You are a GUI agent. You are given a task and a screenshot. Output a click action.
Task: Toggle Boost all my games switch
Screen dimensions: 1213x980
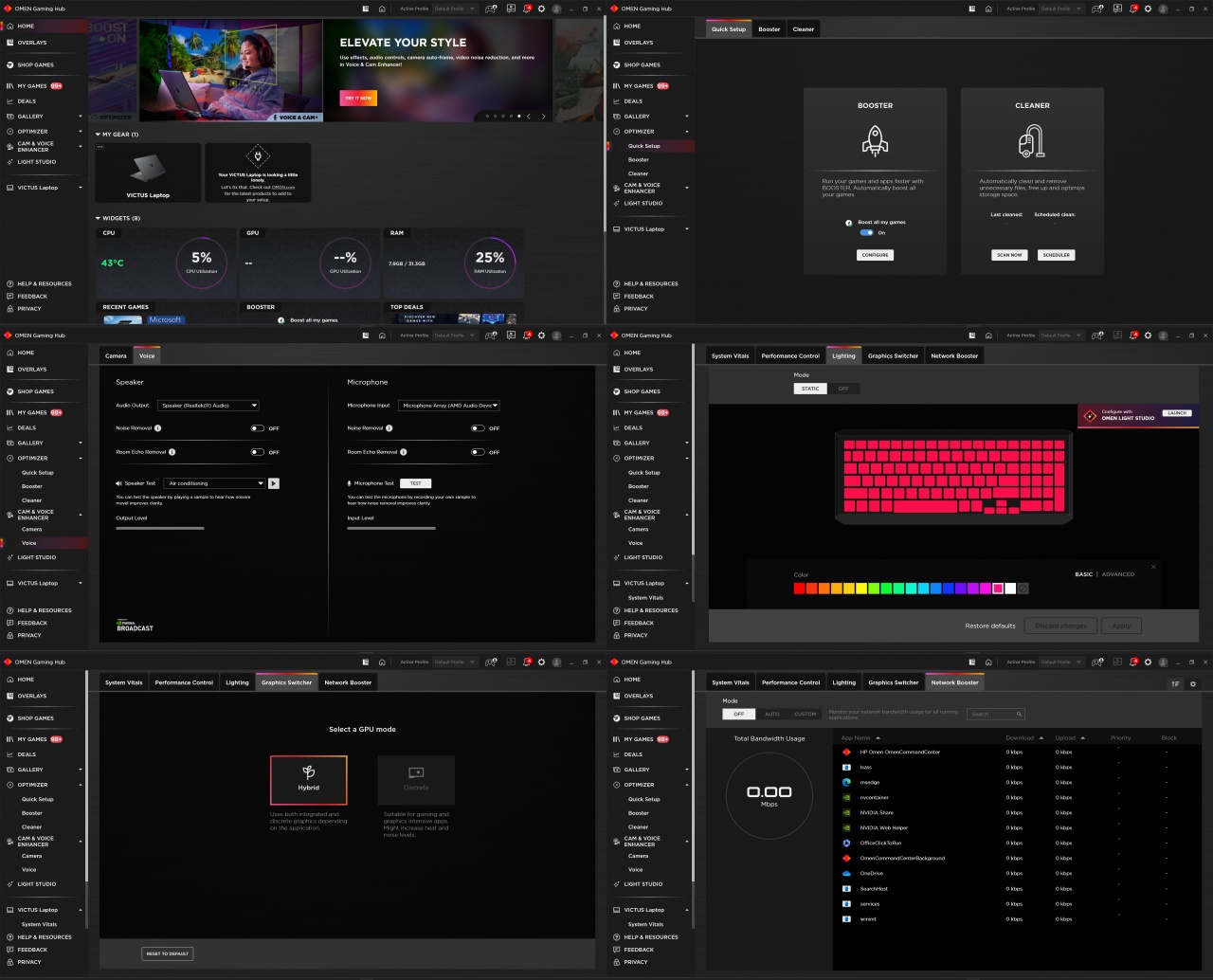(866, 232)
